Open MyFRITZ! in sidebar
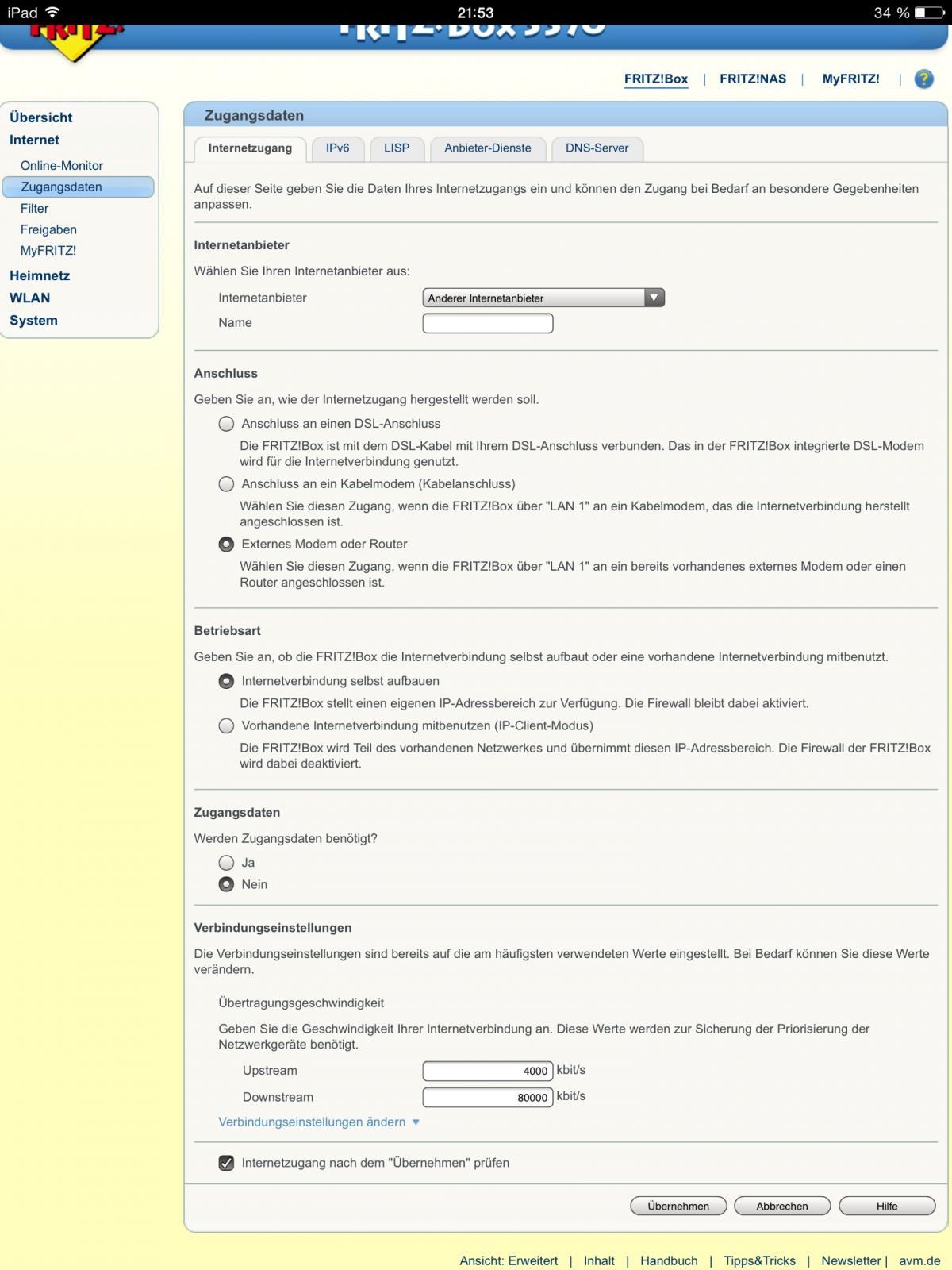Screen dimensions: 952x1270 coord(48,250)
